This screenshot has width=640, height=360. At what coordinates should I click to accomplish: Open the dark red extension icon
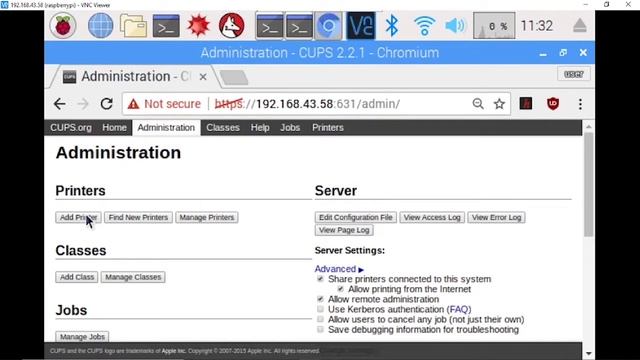point(526,104)
